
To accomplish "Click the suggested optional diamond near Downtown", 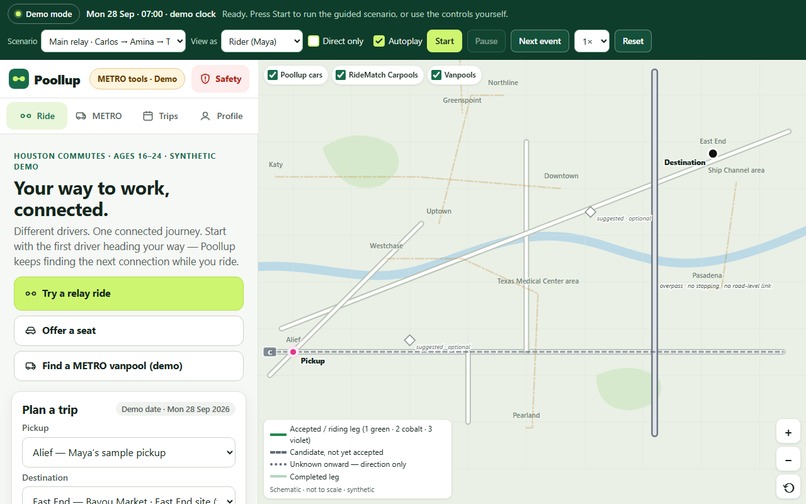I will click(x=591, y=211).
